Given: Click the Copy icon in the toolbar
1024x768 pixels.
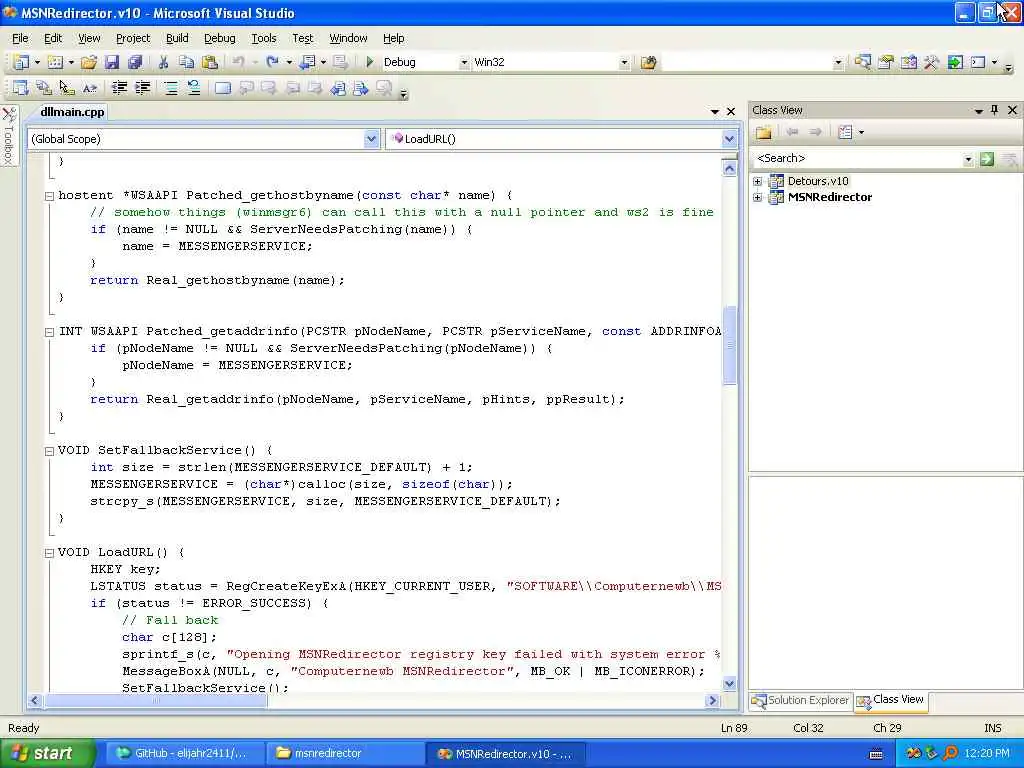Looking at the screenshot, I should (x=186, y=62).
